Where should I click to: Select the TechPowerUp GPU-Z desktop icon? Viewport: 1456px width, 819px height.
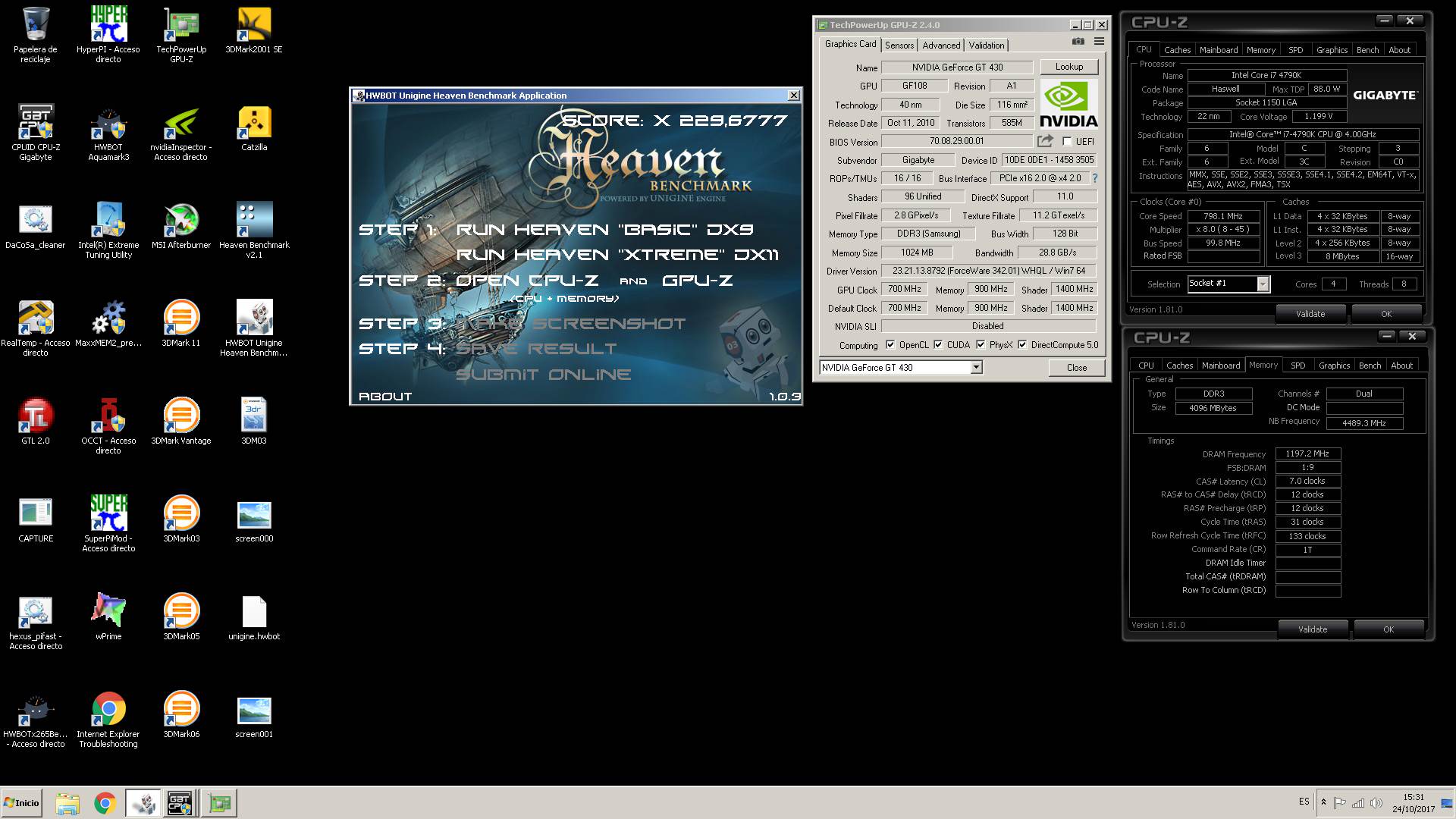[x=181, y=34]
